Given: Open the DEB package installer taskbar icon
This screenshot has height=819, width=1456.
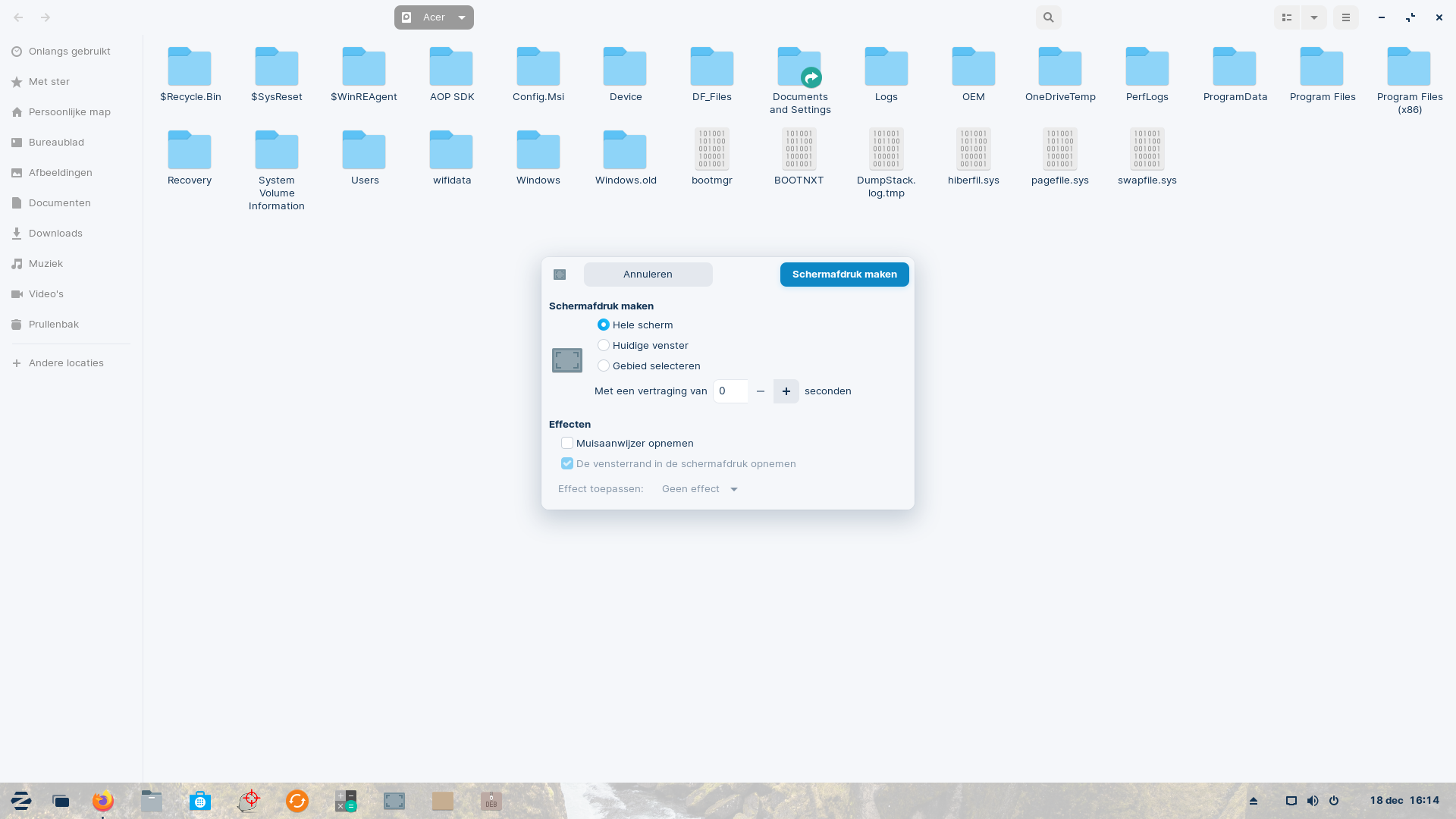Looking at the screenshot, I should point(491,801).
